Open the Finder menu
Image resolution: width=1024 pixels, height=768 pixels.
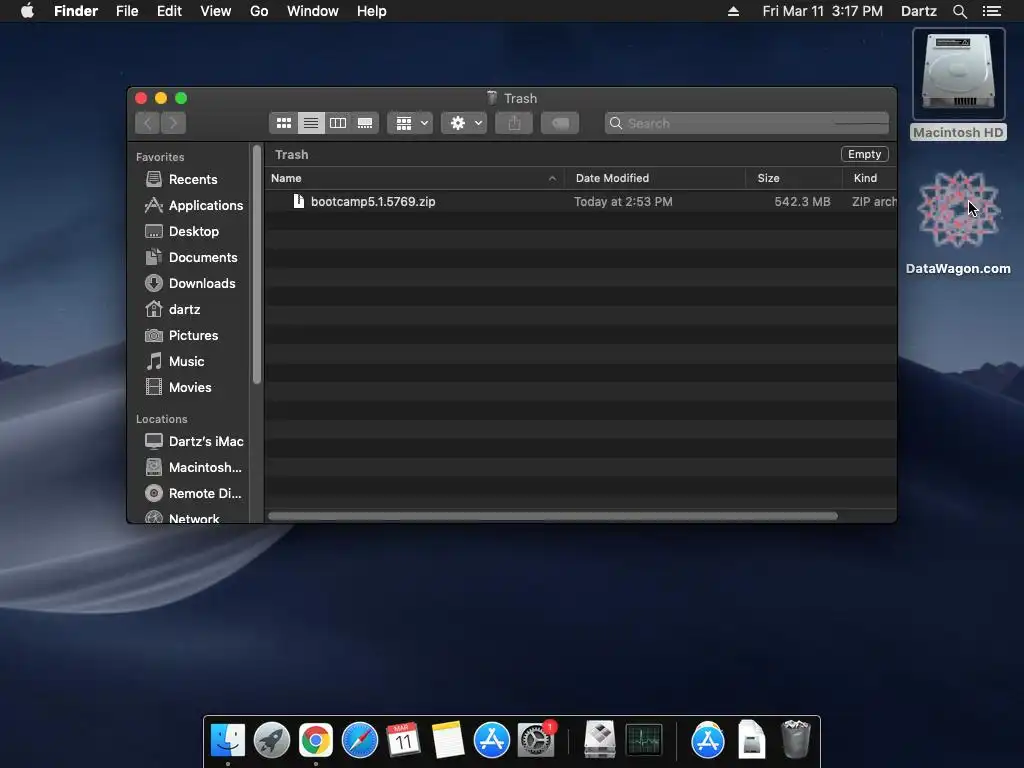[76, 11]
